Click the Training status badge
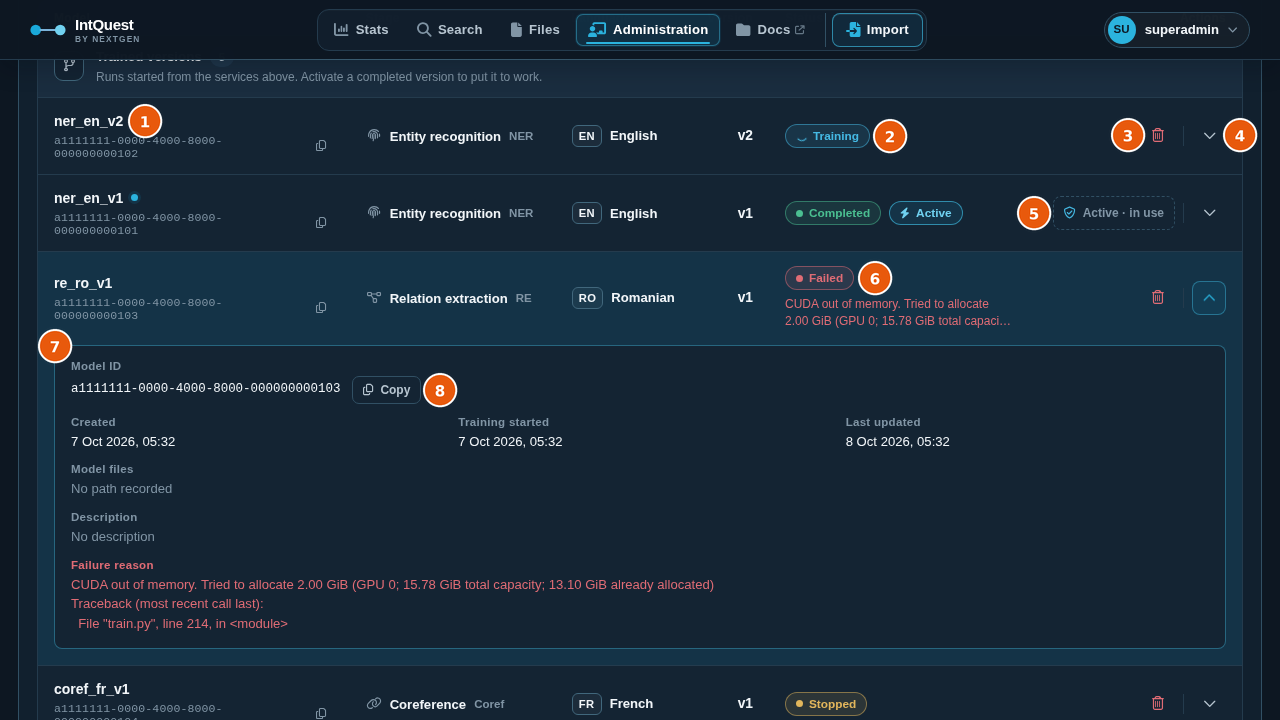1280x720 pixels. tap(827, 136)
